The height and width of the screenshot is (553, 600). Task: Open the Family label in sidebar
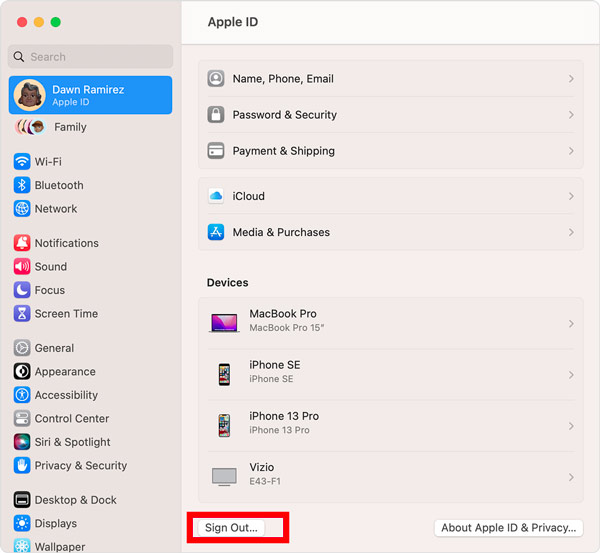coord(70,127)
